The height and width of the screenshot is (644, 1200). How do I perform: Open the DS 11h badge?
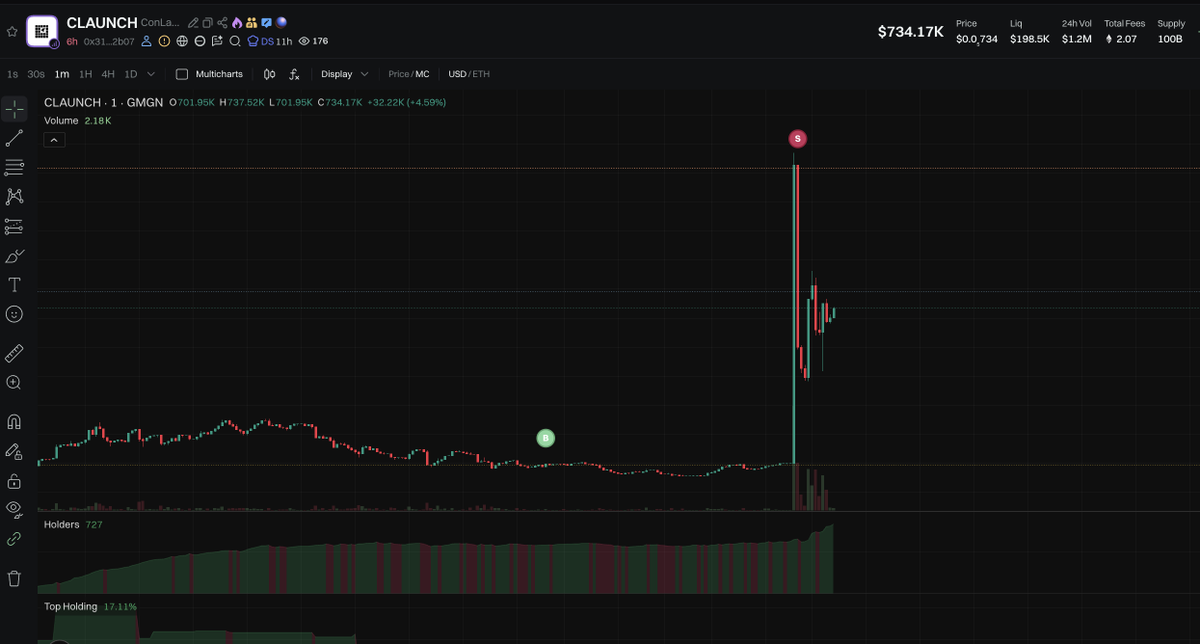pyautogui.click(x=269, y=41)
